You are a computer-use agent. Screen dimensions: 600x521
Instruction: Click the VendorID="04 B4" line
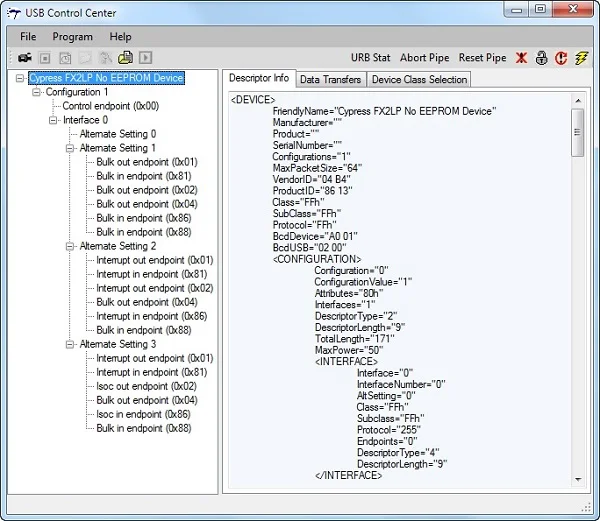[311, 179]
